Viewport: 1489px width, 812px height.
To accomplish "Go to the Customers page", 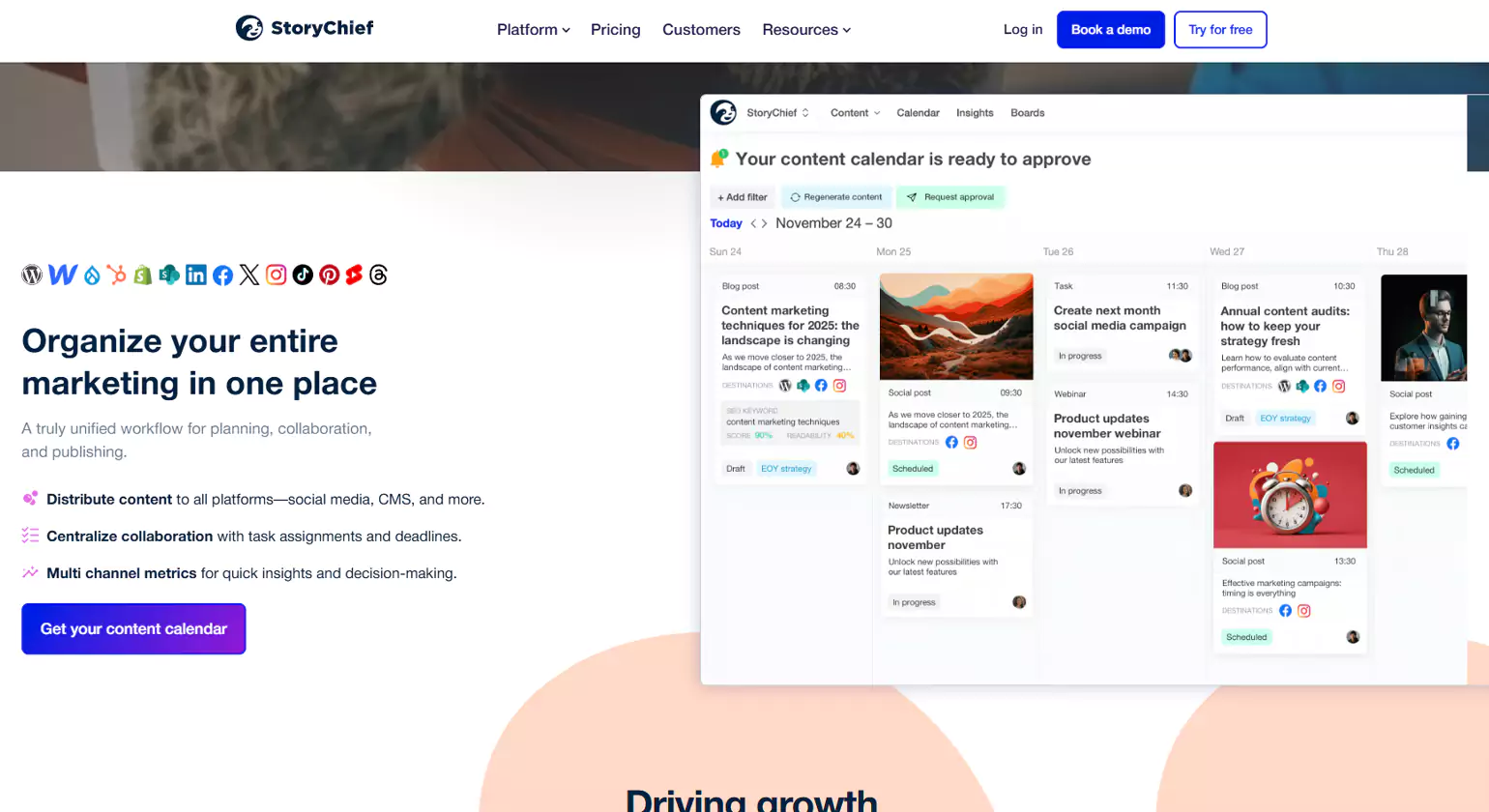I will pos(701,30).
